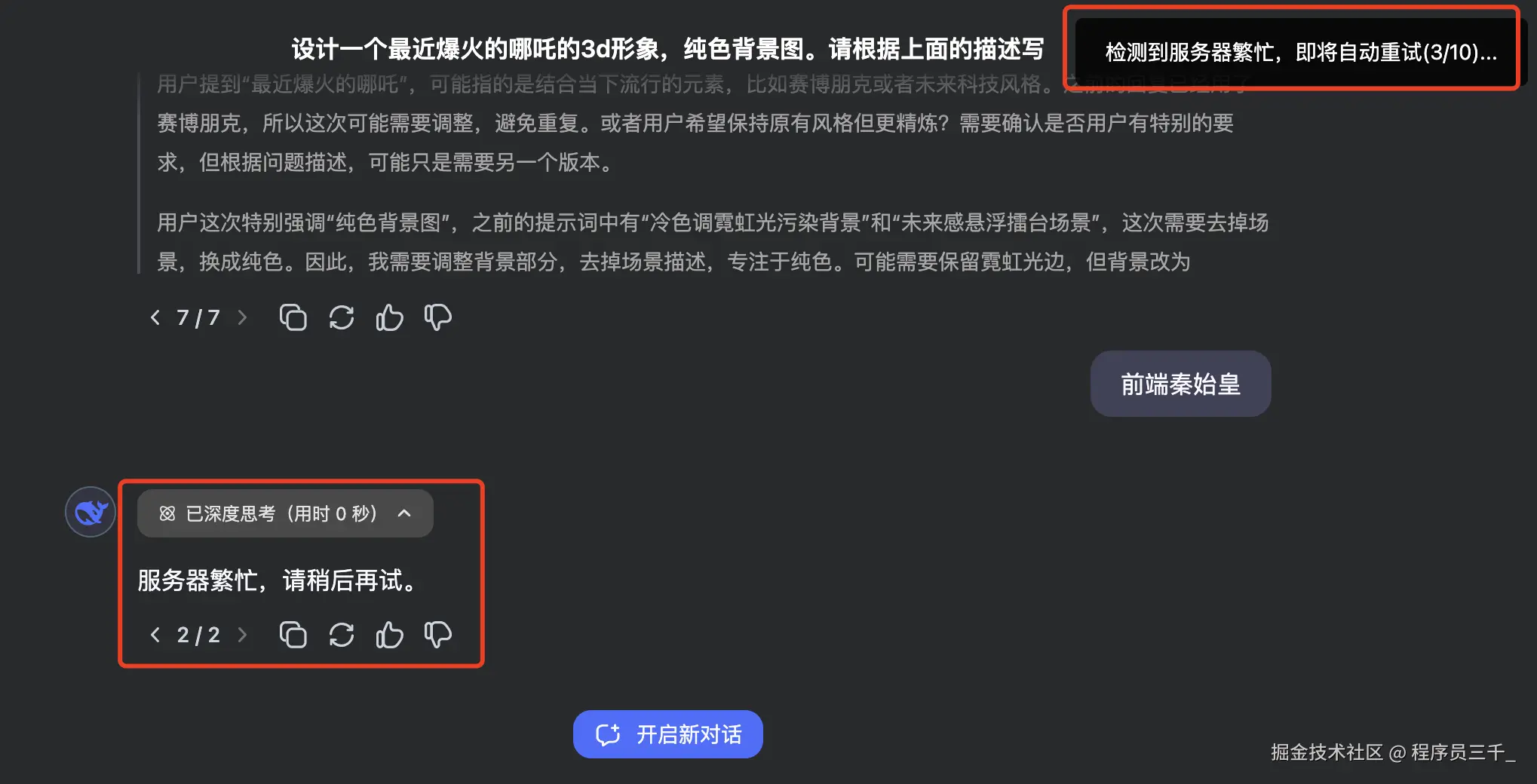Screen dimensions: 1537x784
Task: Click the DeepSeek whale avatar
Action: (91, 512)
